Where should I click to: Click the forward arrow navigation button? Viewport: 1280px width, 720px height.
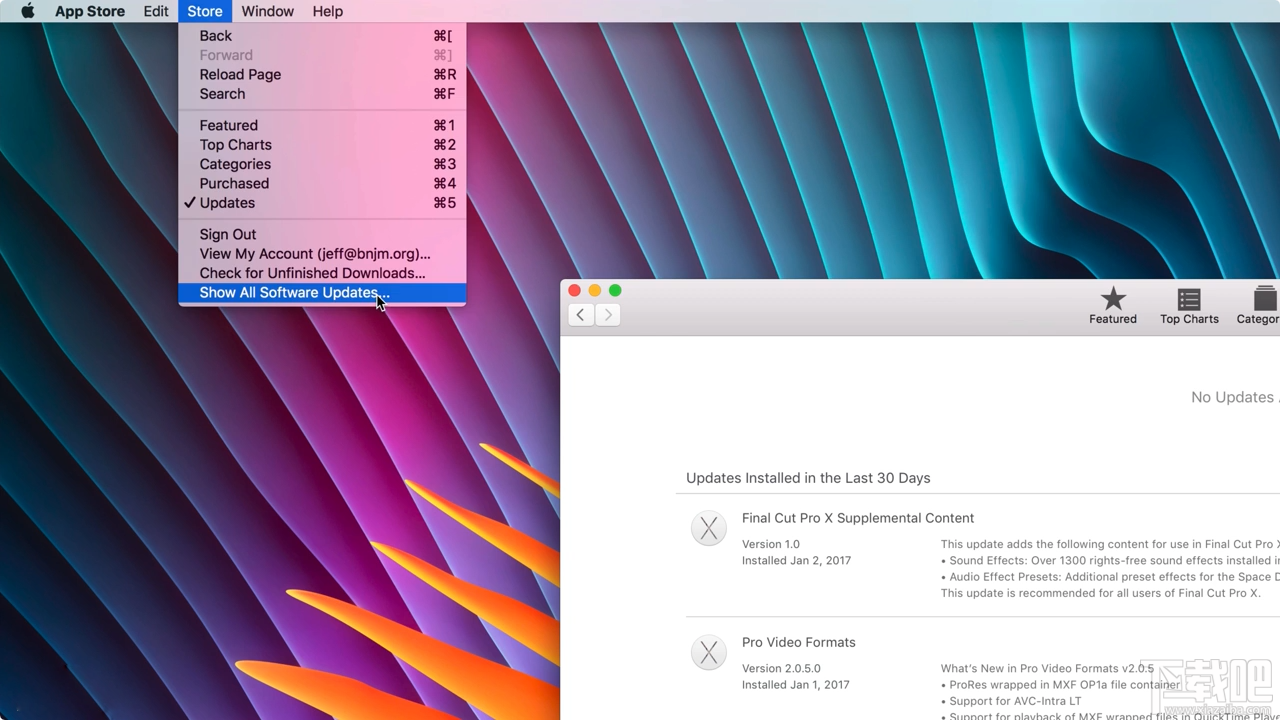(x=608, y=314)
